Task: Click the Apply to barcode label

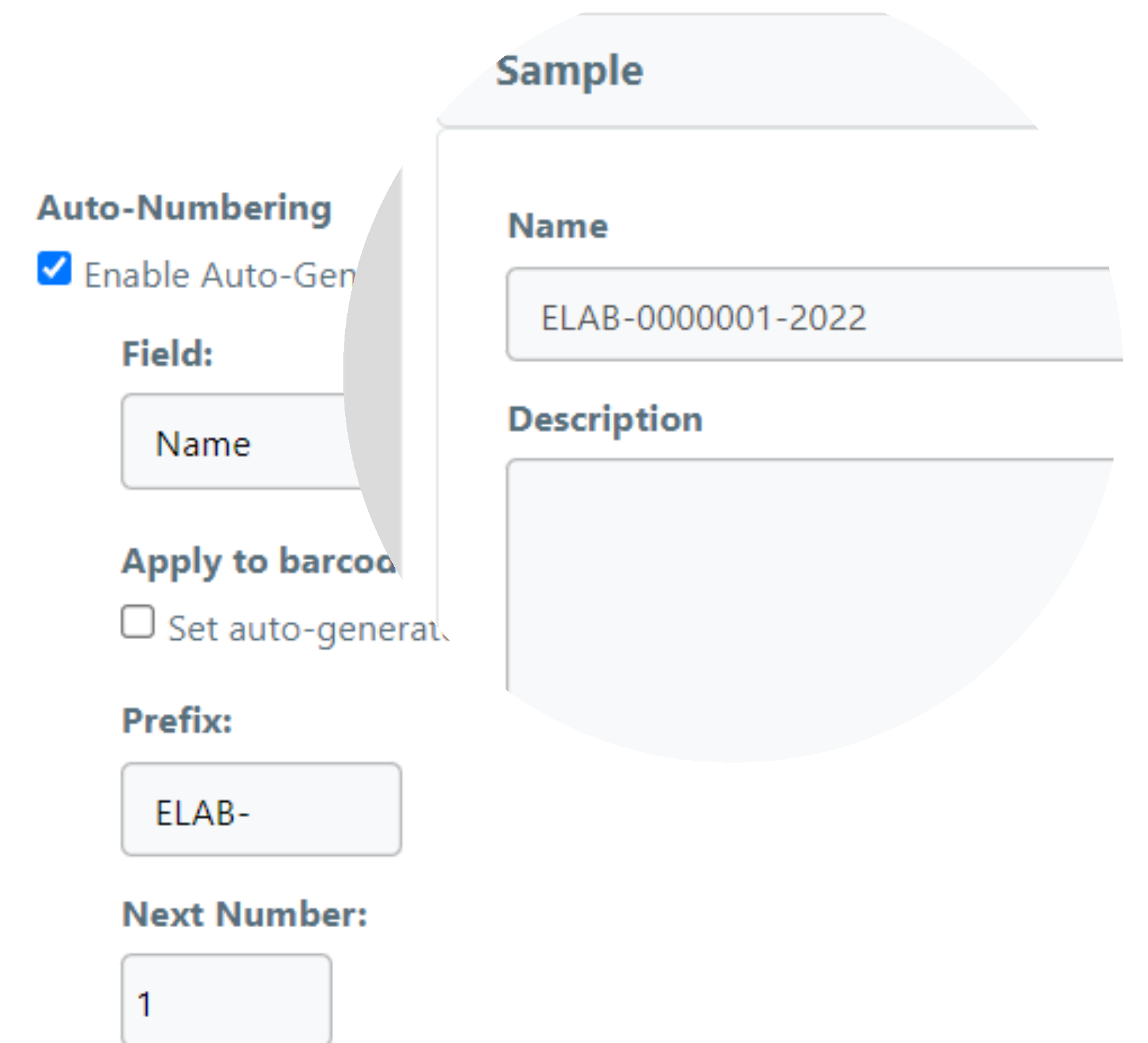Action: click(x=258, y=562)
